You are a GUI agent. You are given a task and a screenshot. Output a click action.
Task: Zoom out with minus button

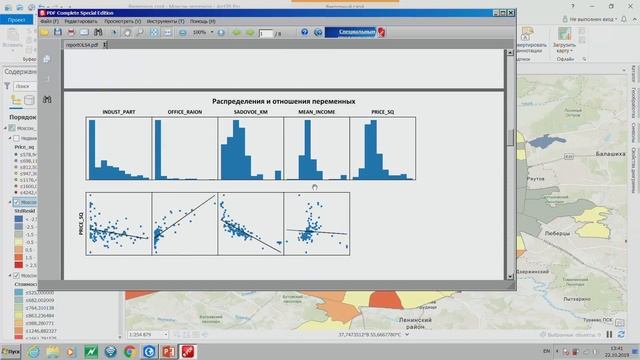183,32
